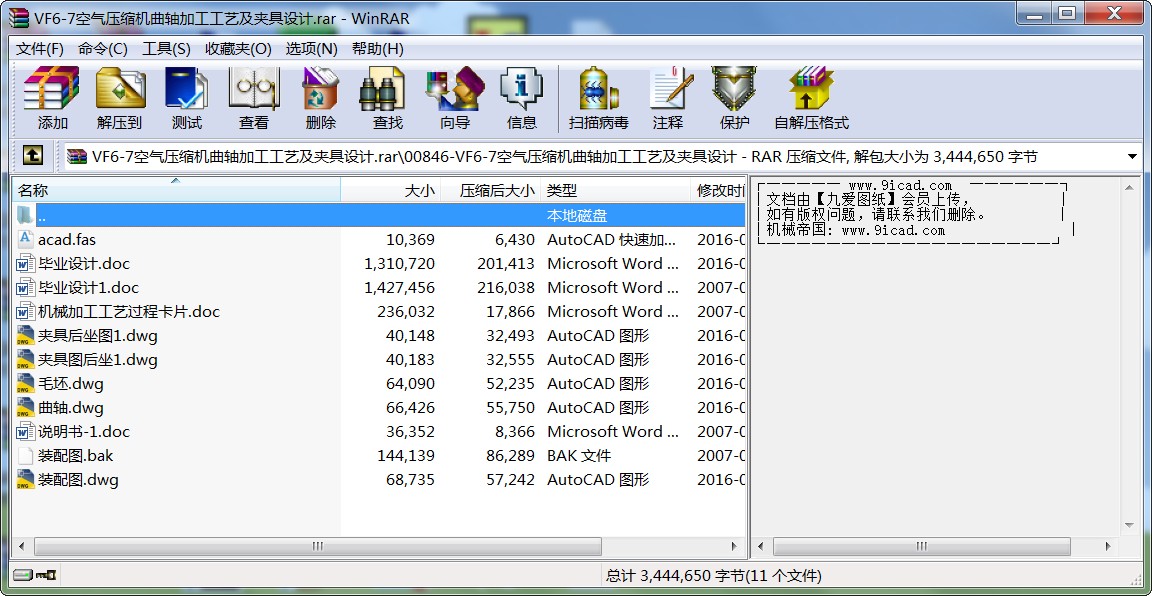Viewport: 1152px width, 596px height.
Task: Open the Find (查找) binoculars tool
Action: (x=387, y=98)
